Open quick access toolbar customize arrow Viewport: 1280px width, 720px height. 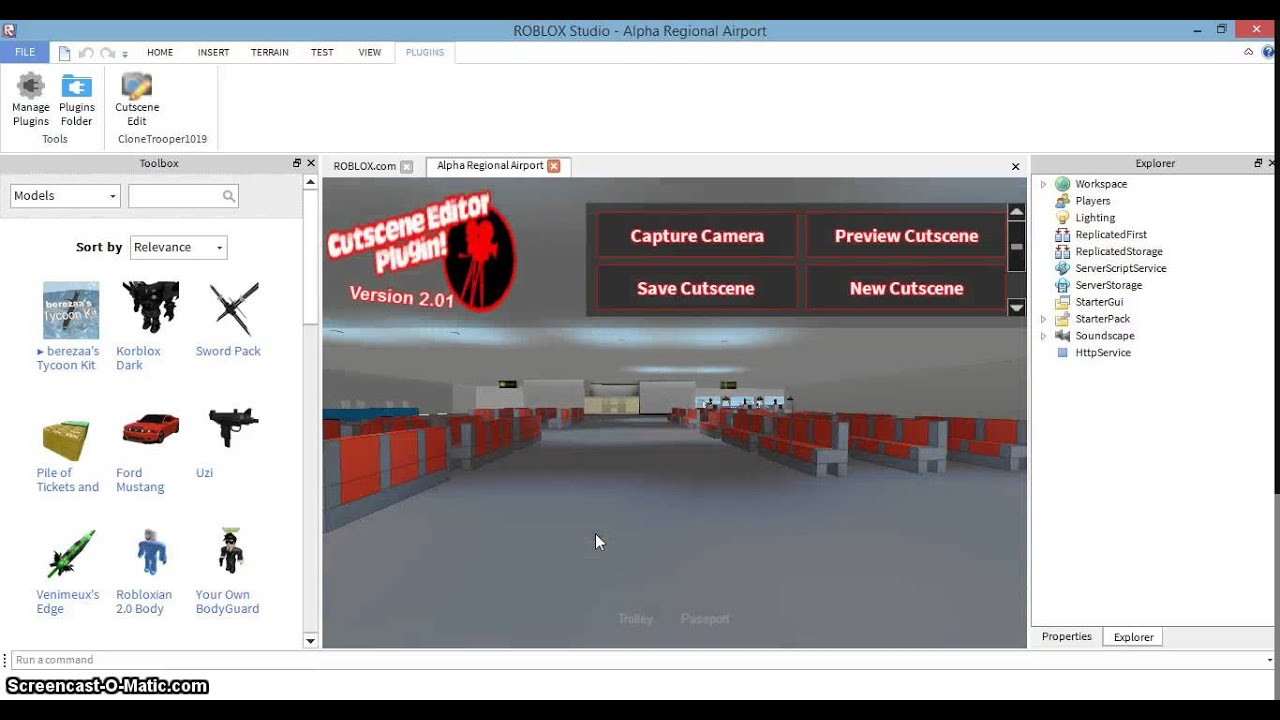(125, 54)
